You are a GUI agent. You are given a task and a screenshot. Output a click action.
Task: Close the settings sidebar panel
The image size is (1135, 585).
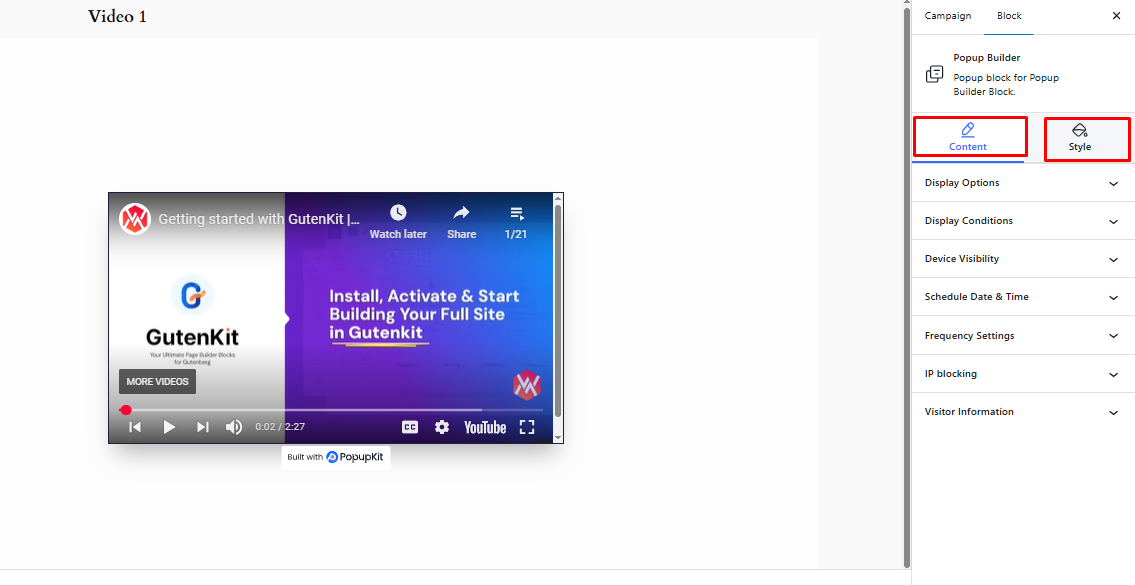[1115, 16]
